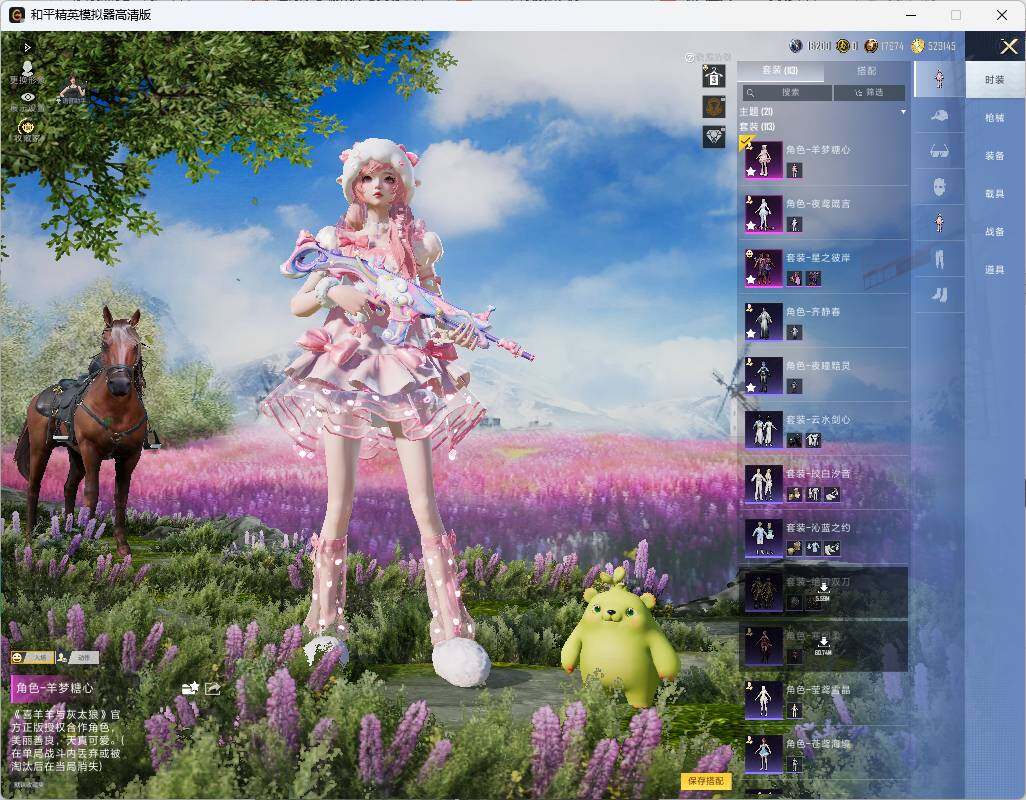This screenshot has height=800, width=1026.
Task: Click the play arrow icon top-left
Action: 27,48
